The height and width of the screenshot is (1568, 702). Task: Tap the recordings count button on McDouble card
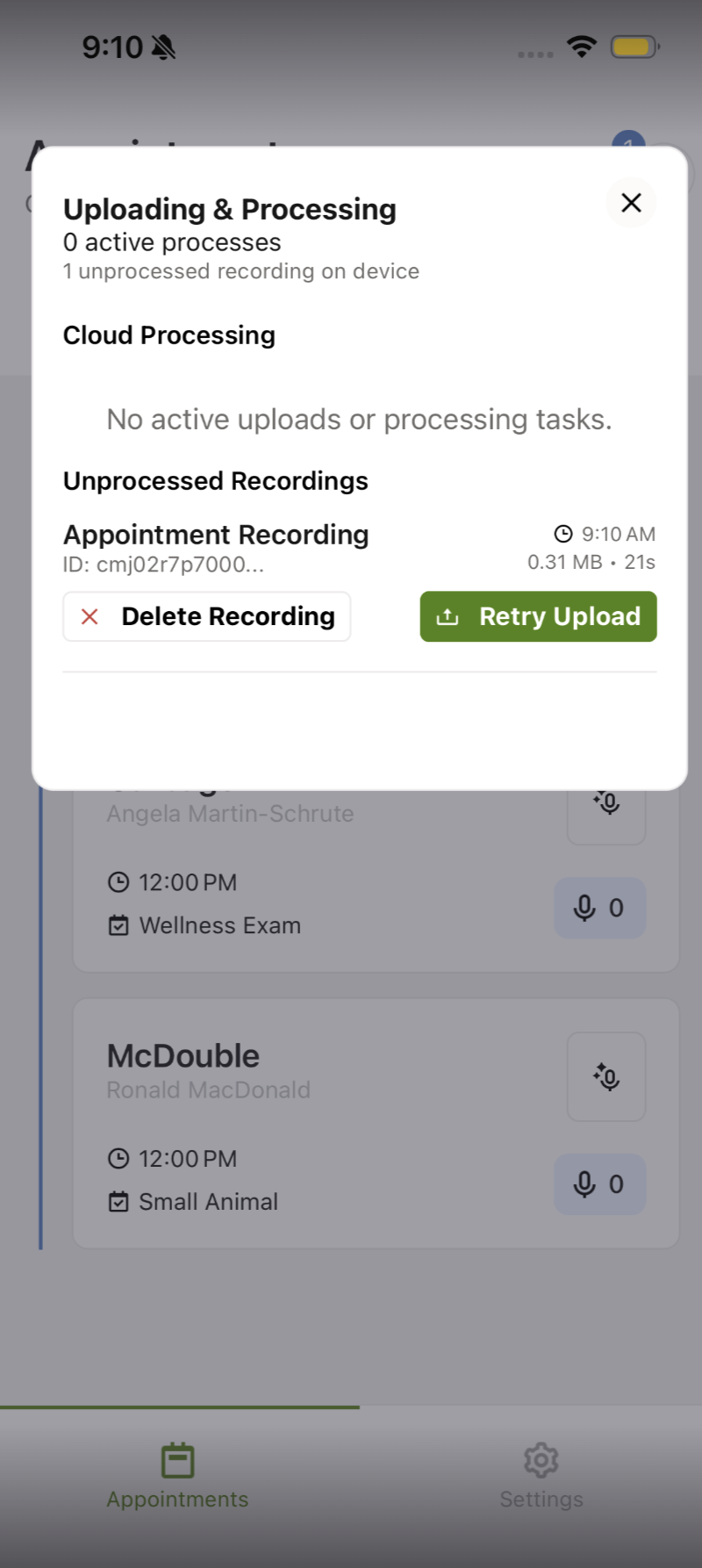599,1184
